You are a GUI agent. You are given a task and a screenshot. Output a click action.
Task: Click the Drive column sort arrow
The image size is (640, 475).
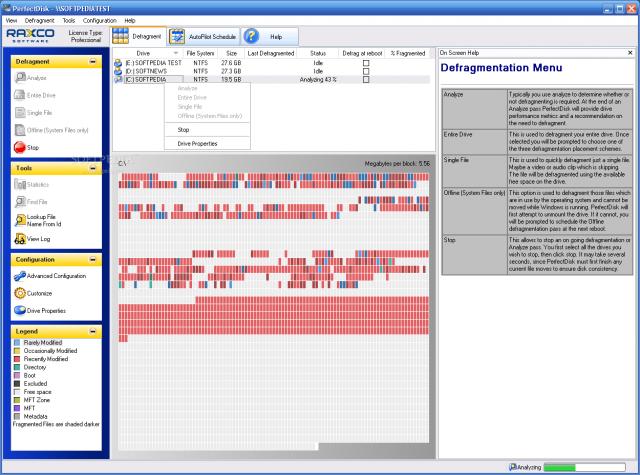click(x=176, y=53)
